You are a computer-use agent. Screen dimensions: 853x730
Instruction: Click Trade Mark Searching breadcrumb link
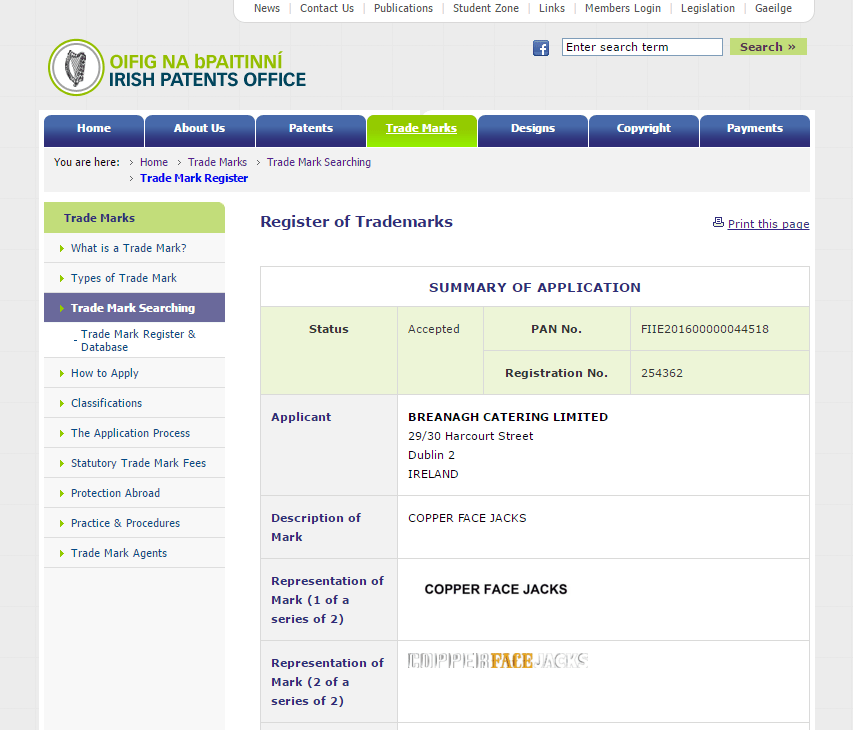(x=319, y=162)
